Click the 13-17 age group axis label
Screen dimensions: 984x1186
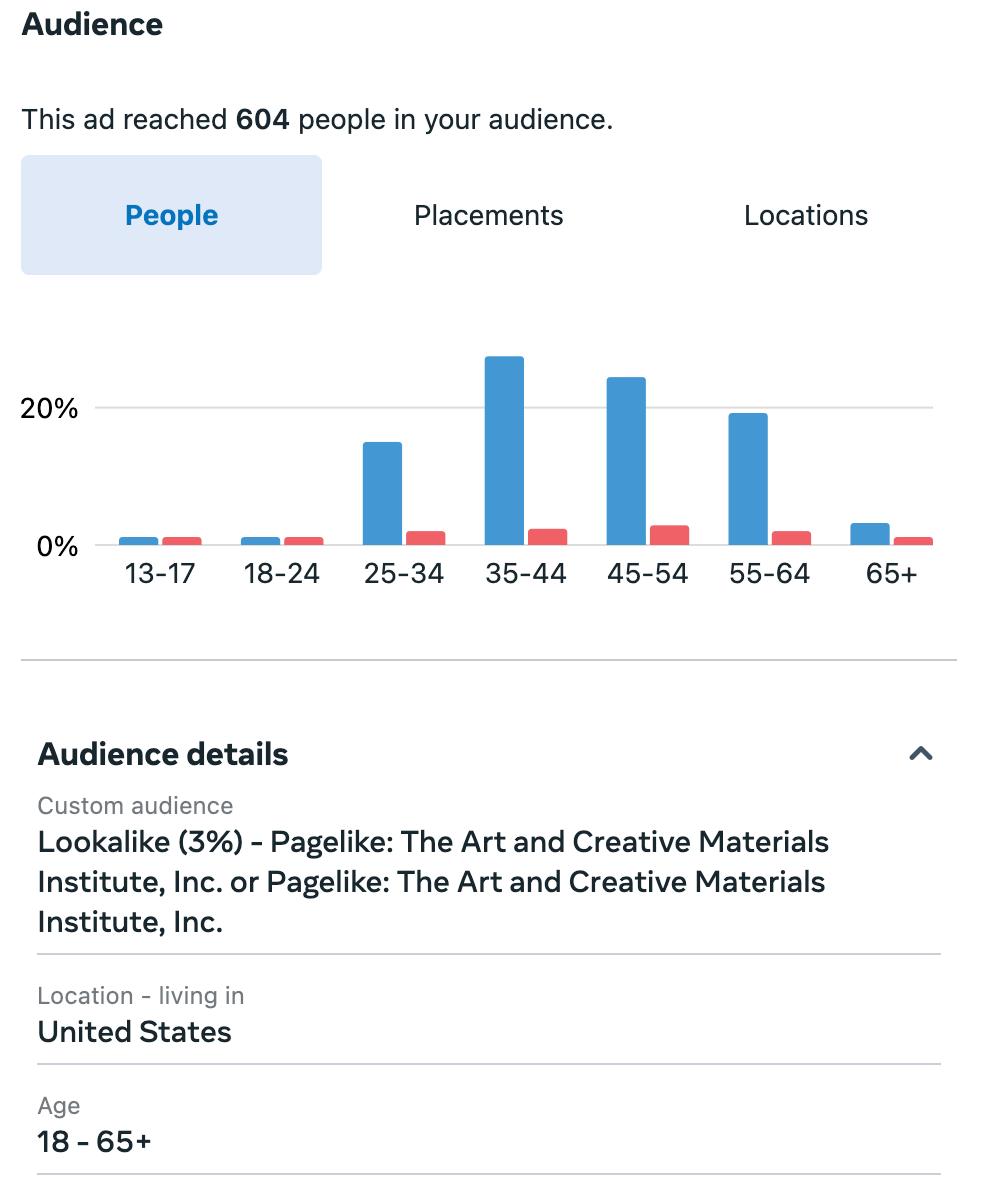[x=160, y=574]
